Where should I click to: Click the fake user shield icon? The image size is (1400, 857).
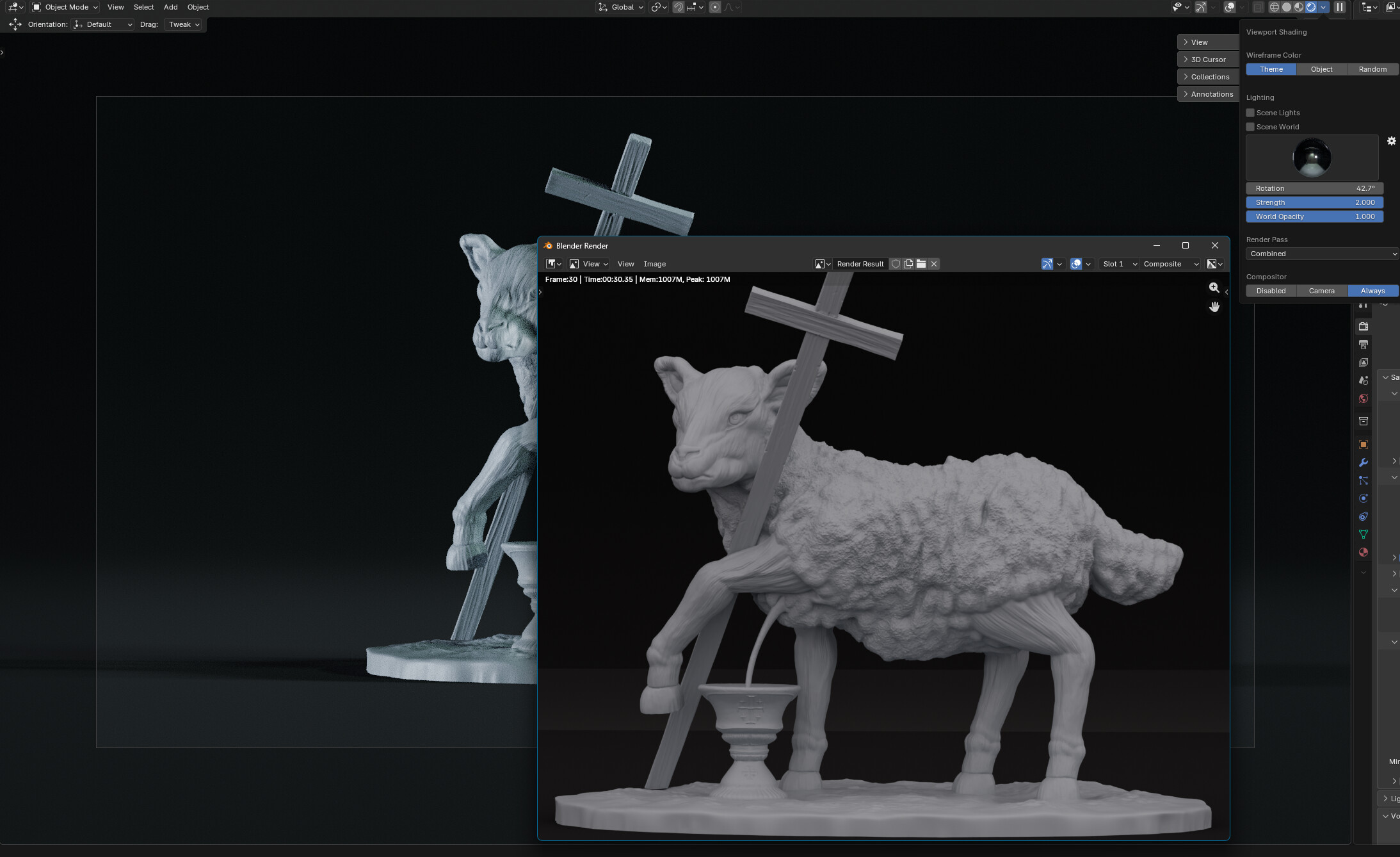pyautogui.click(x=896, y=264)
